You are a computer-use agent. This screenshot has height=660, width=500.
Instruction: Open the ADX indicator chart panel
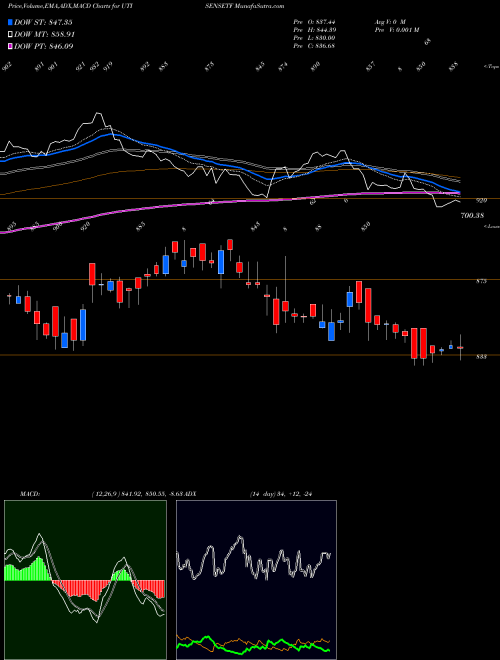tap(256, 580)
